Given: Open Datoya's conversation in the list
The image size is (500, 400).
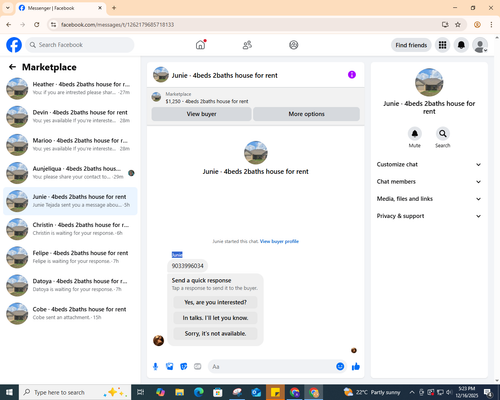Looking at the screenshot, I should tap(70, 285).
